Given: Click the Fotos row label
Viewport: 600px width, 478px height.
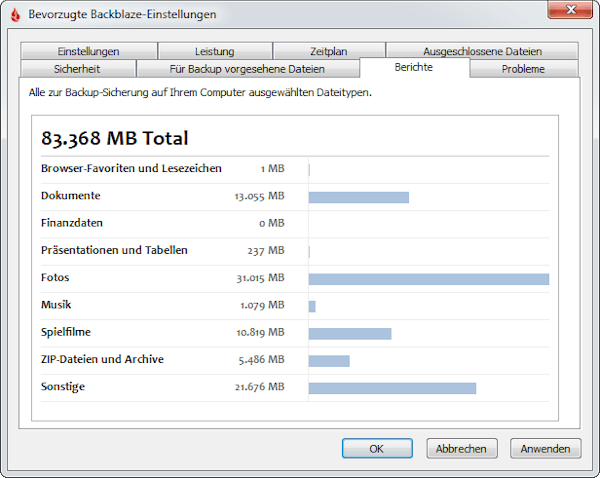Looking at the screenshot, I should pyautogui.click(x=55, y=277).
